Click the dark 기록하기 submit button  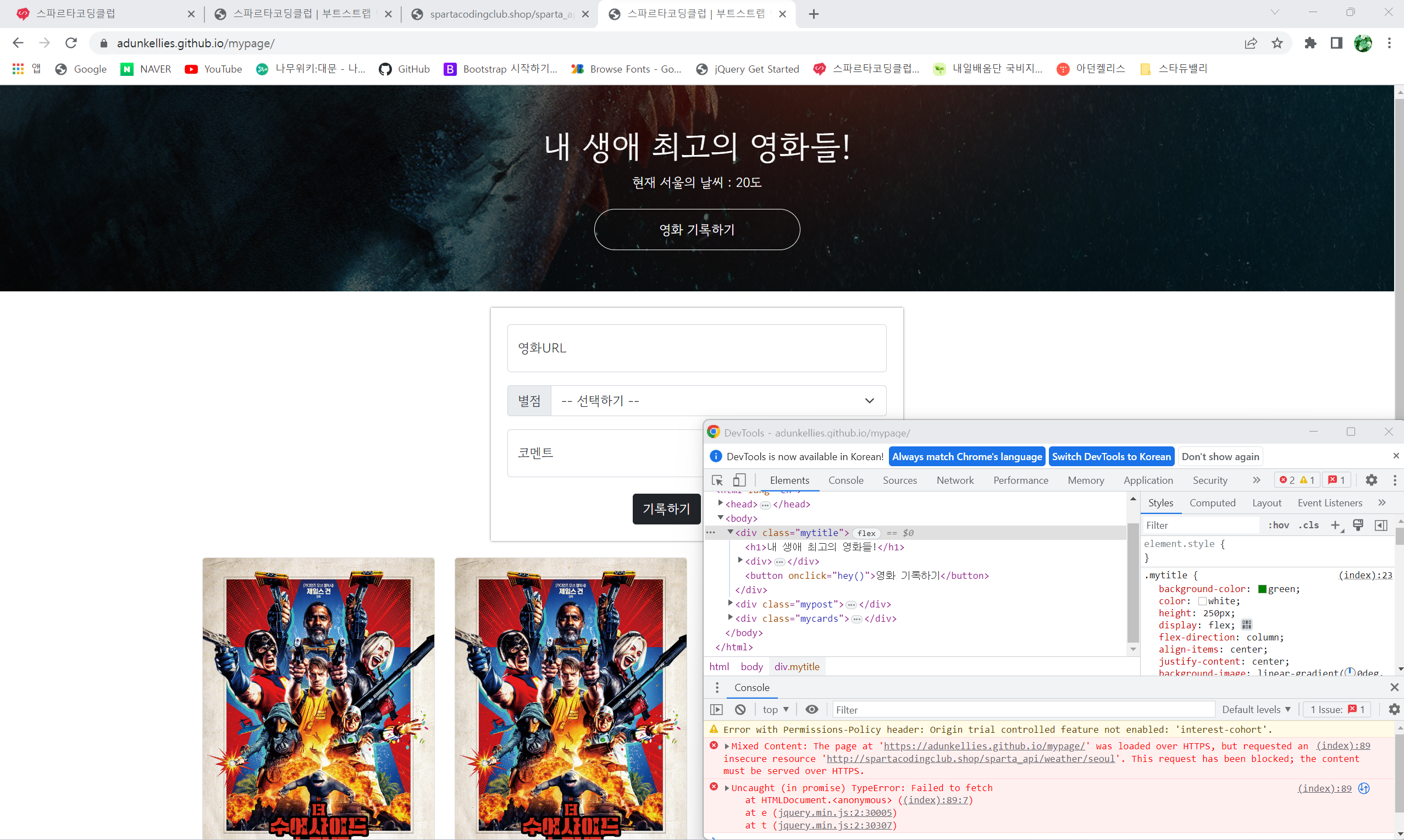click(x=666, y=509)
